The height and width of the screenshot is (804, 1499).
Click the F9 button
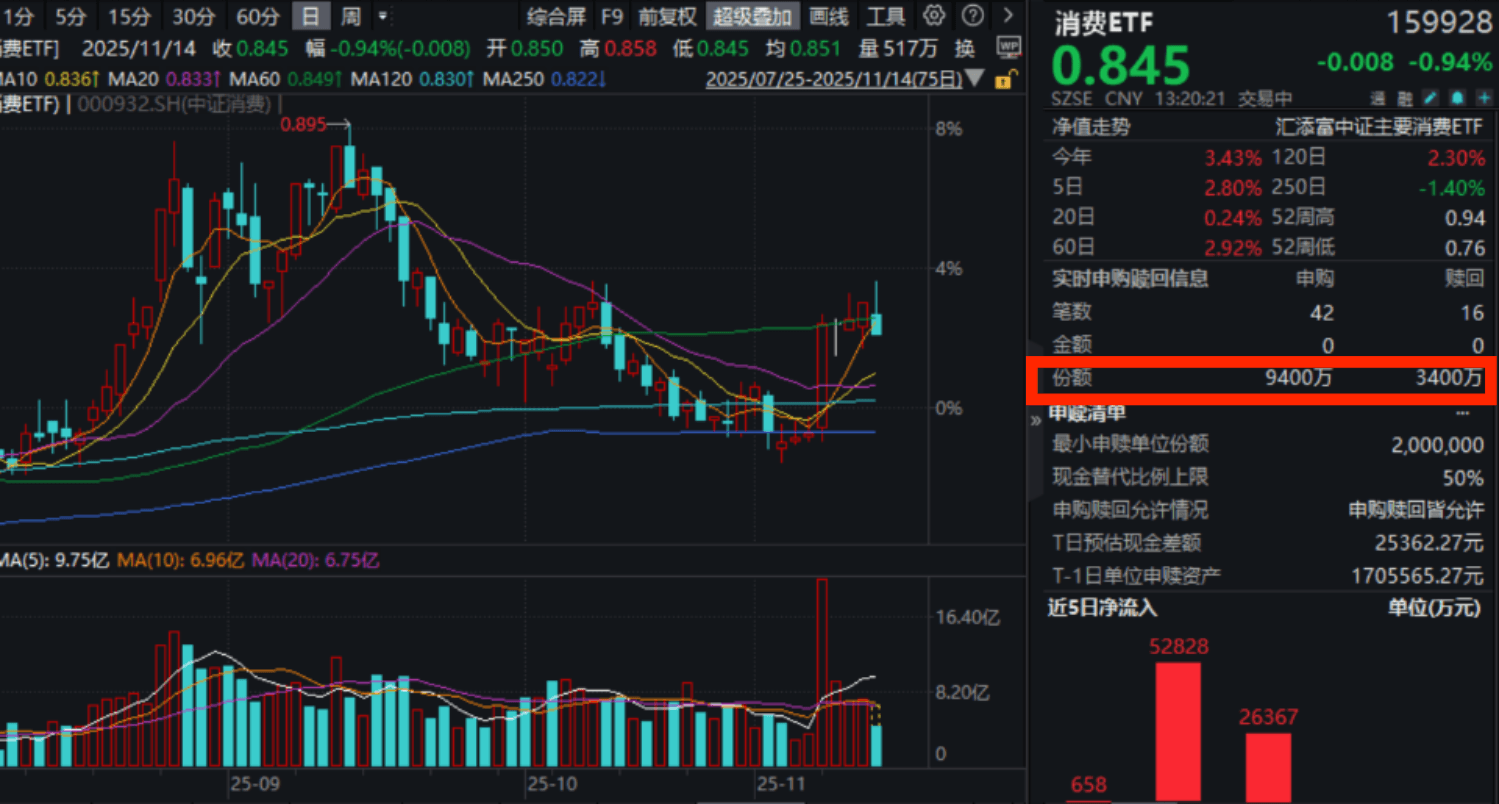(611, 16)
